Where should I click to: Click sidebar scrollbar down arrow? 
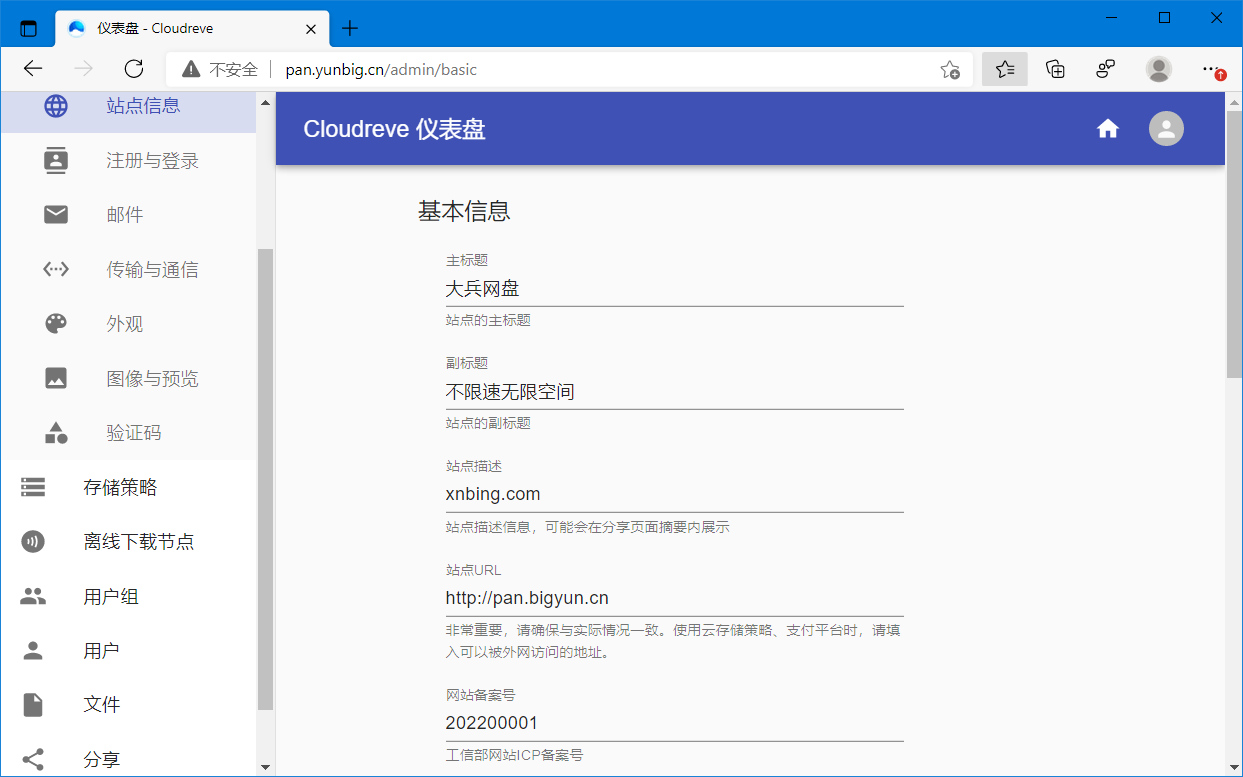[265, 767]
